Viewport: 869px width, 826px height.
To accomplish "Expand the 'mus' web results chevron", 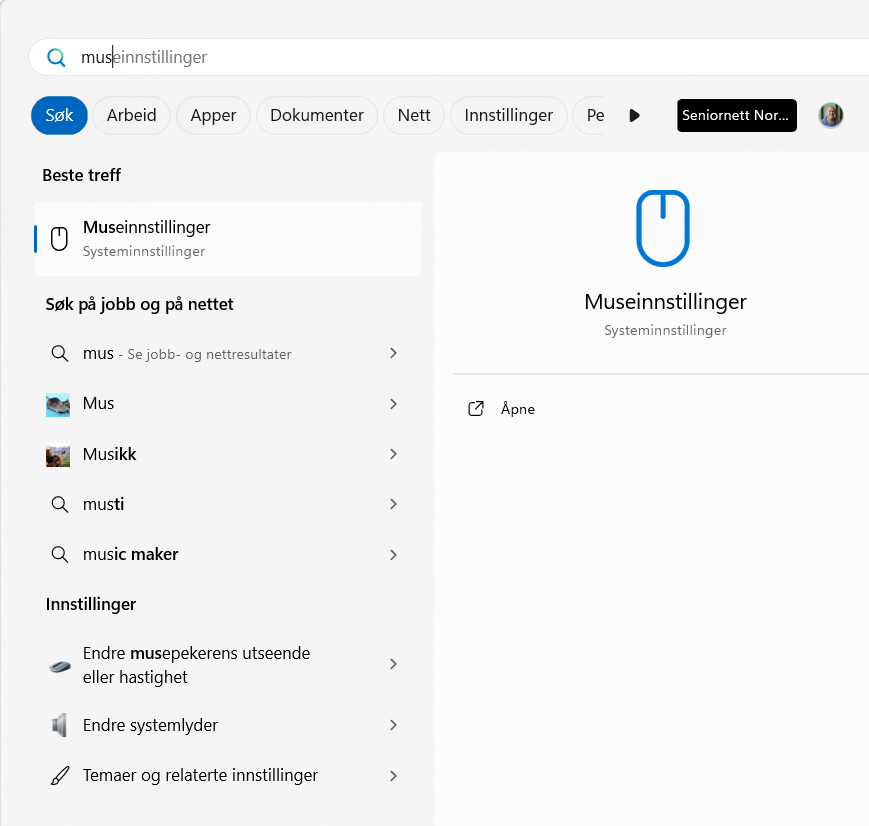I will coord(393,353).
